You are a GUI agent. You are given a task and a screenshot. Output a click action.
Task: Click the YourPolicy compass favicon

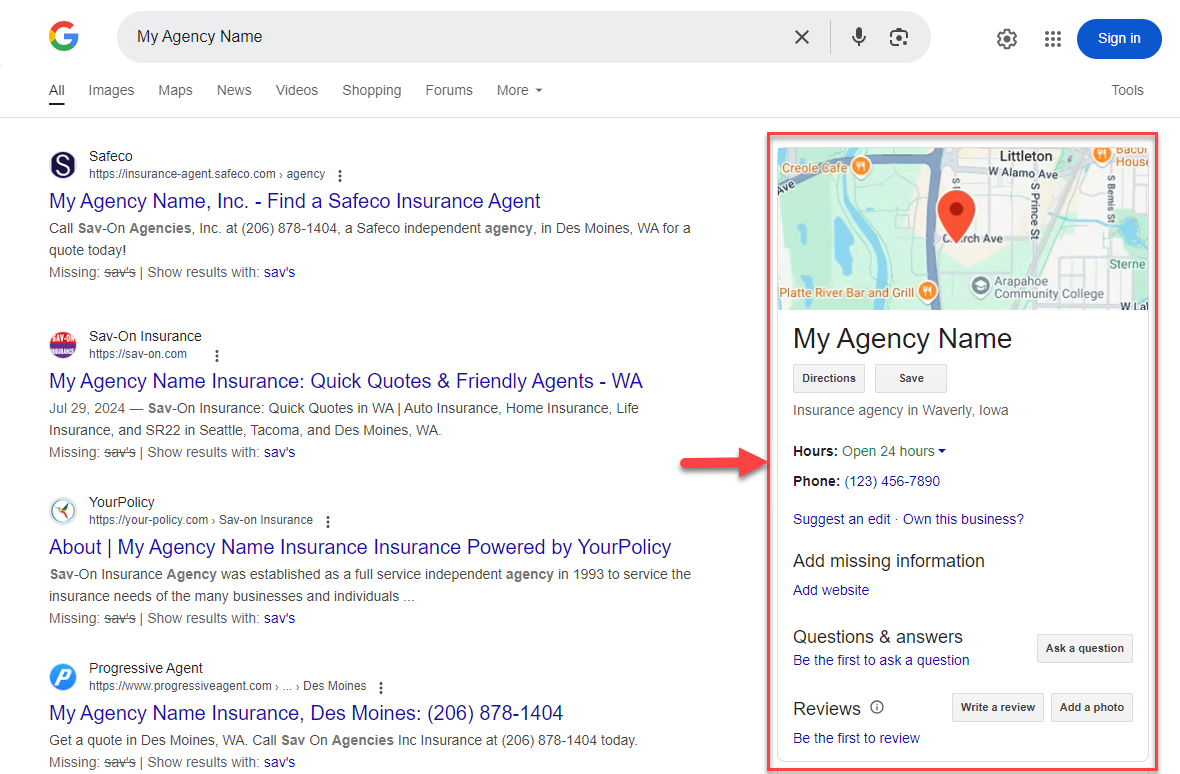click(63, 511)
